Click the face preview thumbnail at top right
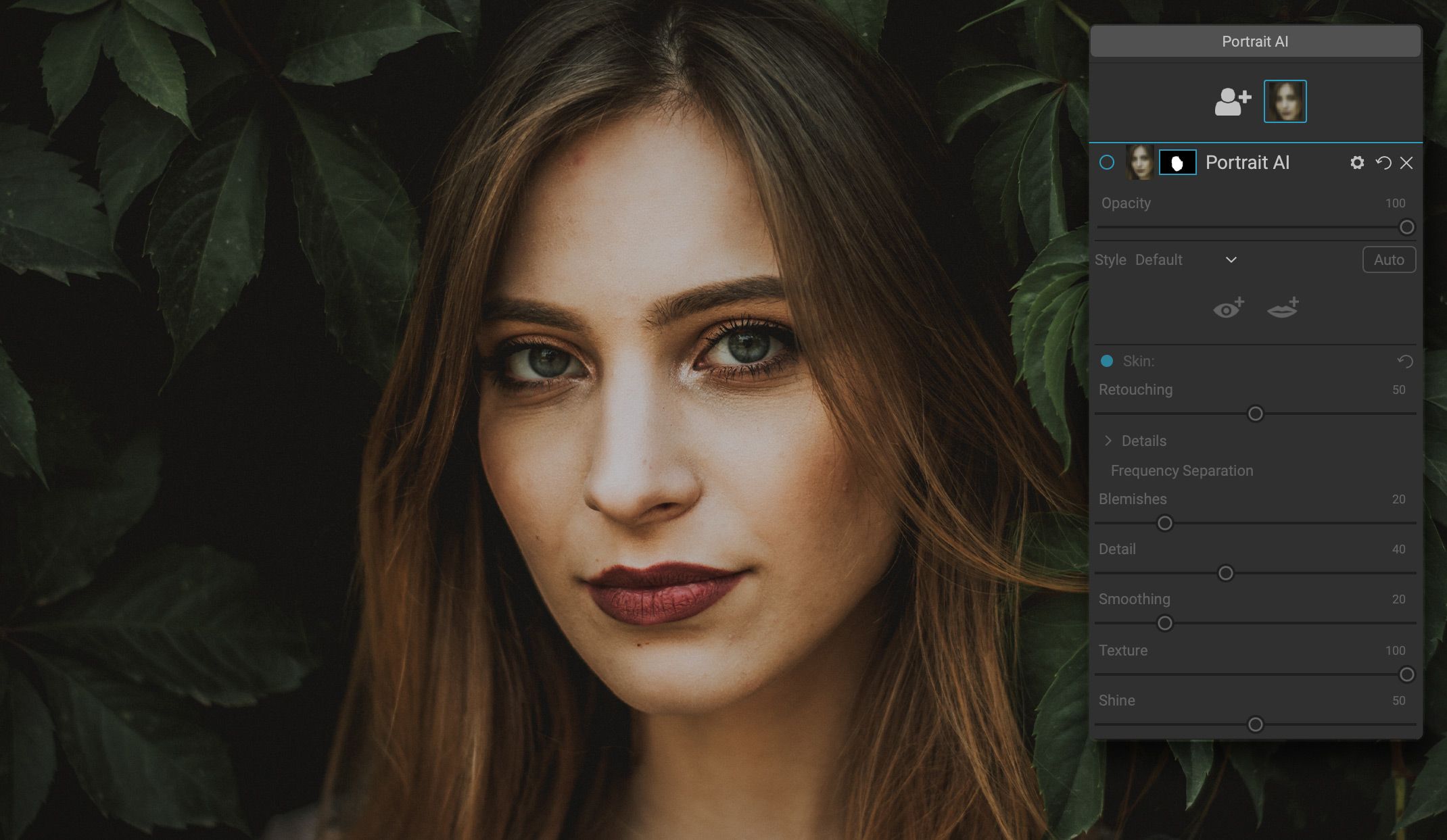1447x840 pixels. pyautogui.click(x=1285, y=101)
